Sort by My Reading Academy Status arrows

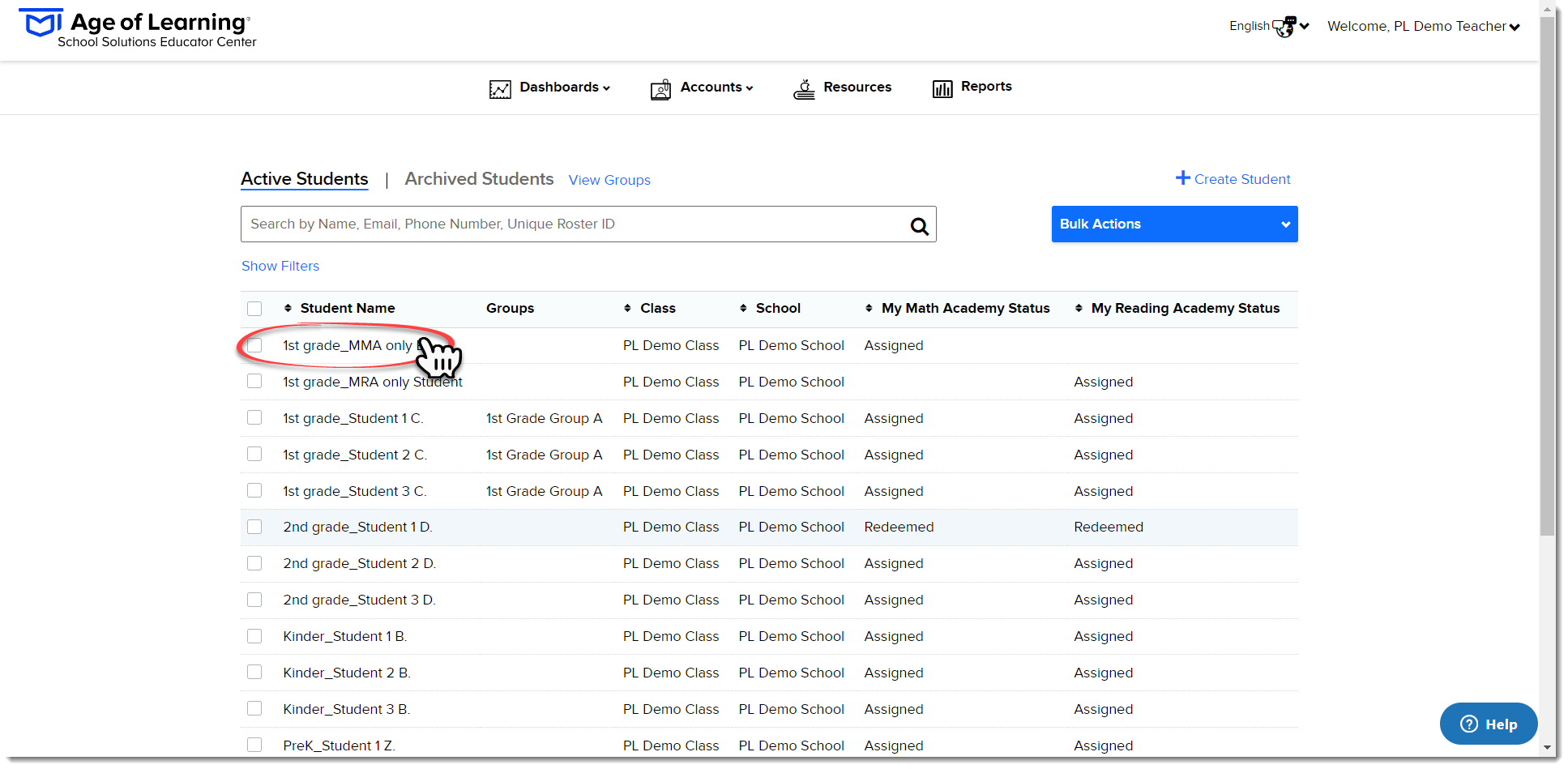(x=1079, y=308)
